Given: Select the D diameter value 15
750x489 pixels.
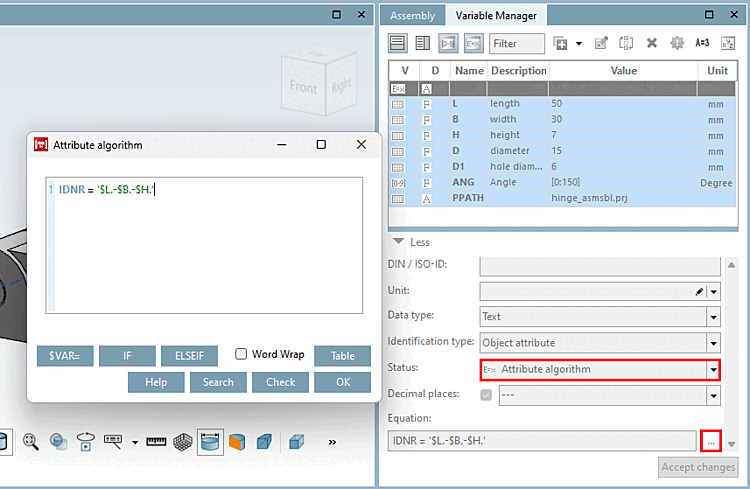Looking at the screenshot, I should coord(556,151).
